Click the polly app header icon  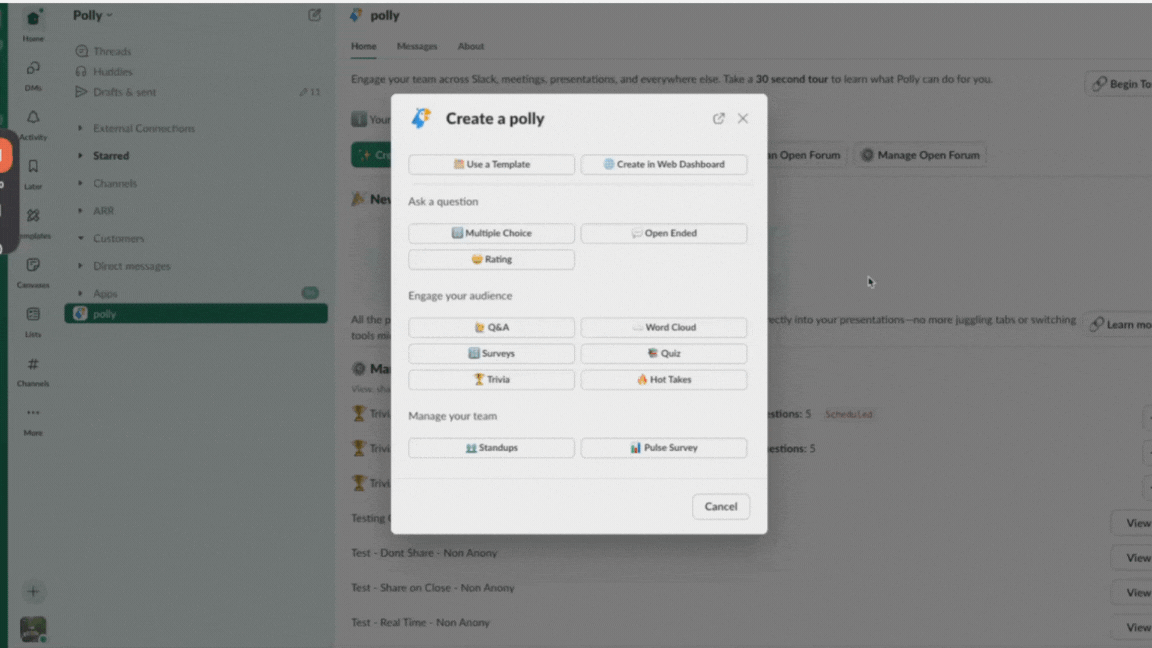(356, 15)
